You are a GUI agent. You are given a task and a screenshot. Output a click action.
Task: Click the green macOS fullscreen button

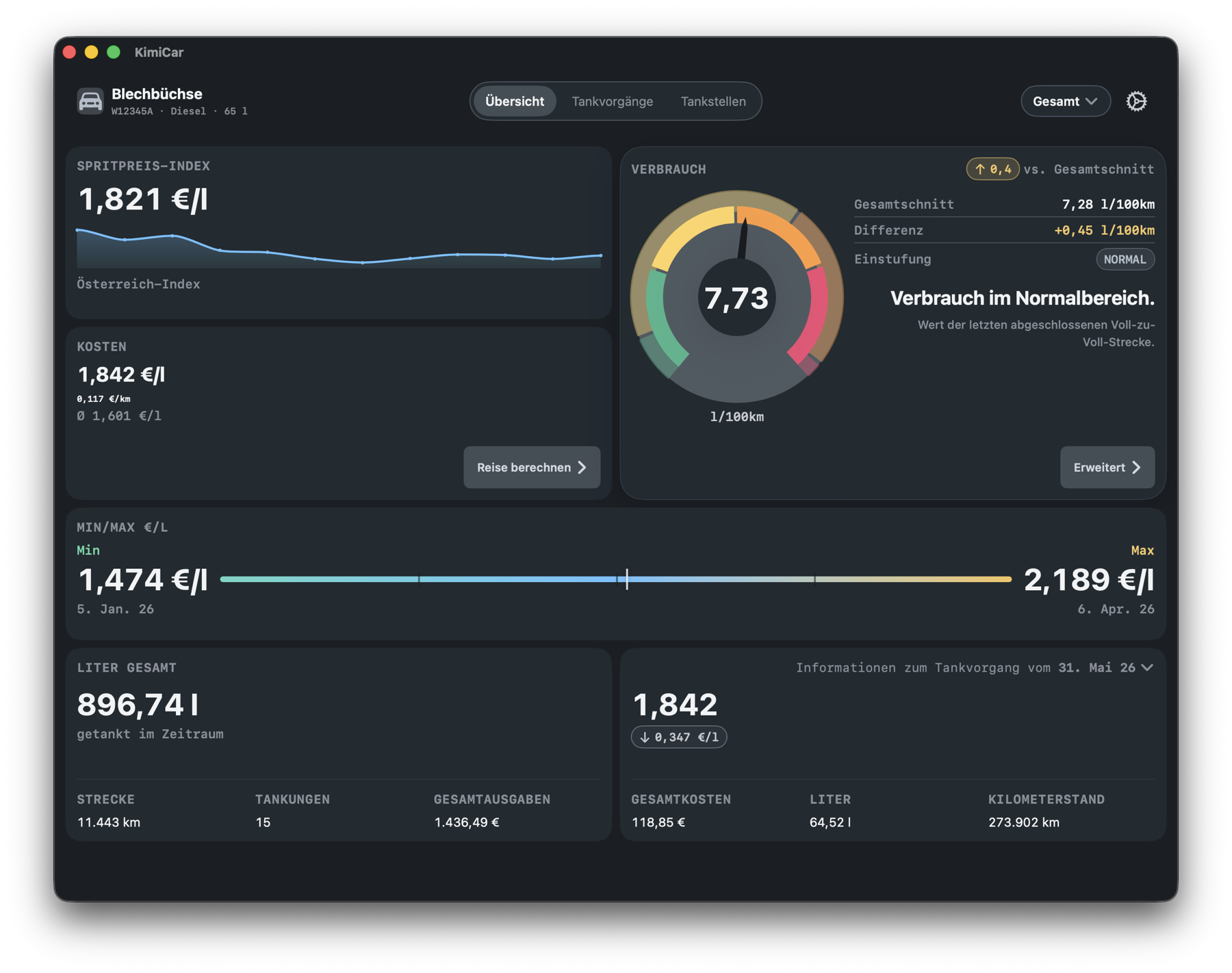tap(114, 52)
